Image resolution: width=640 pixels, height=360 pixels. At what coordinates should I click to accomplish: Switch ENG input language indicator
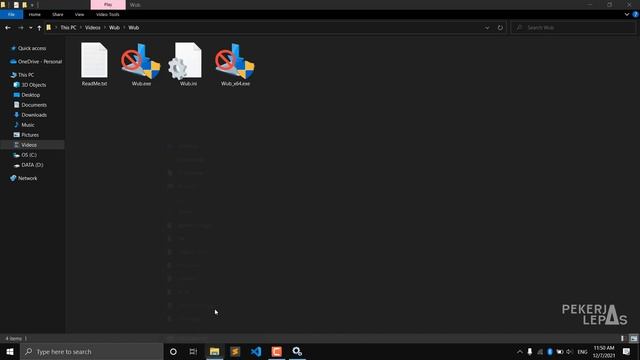point(582,351)
